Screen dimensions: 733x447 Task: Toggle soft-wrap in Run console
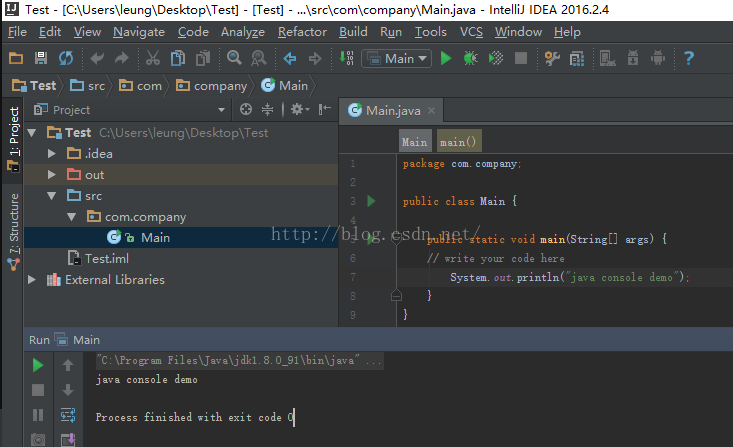[x=68, y=415]
